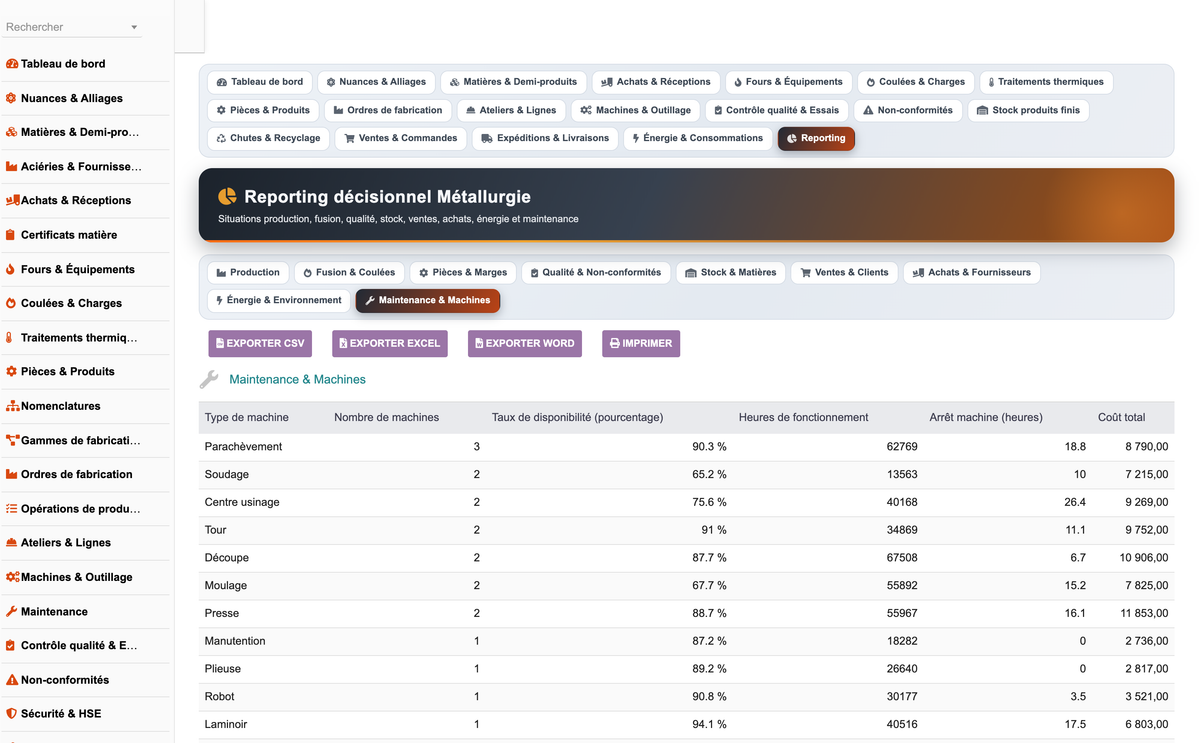Viewport: 1200px width, 743px height.
Task: Click the Laminoir row label
Action: [x=226, y=724]
